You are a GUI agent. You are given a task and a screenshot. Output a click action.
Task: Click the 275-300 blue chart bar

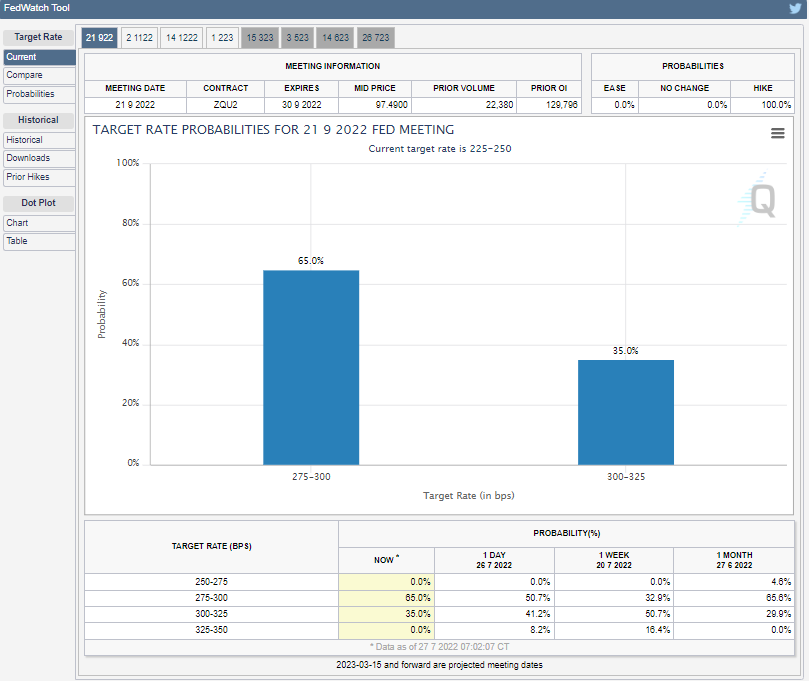click(311, 367)
